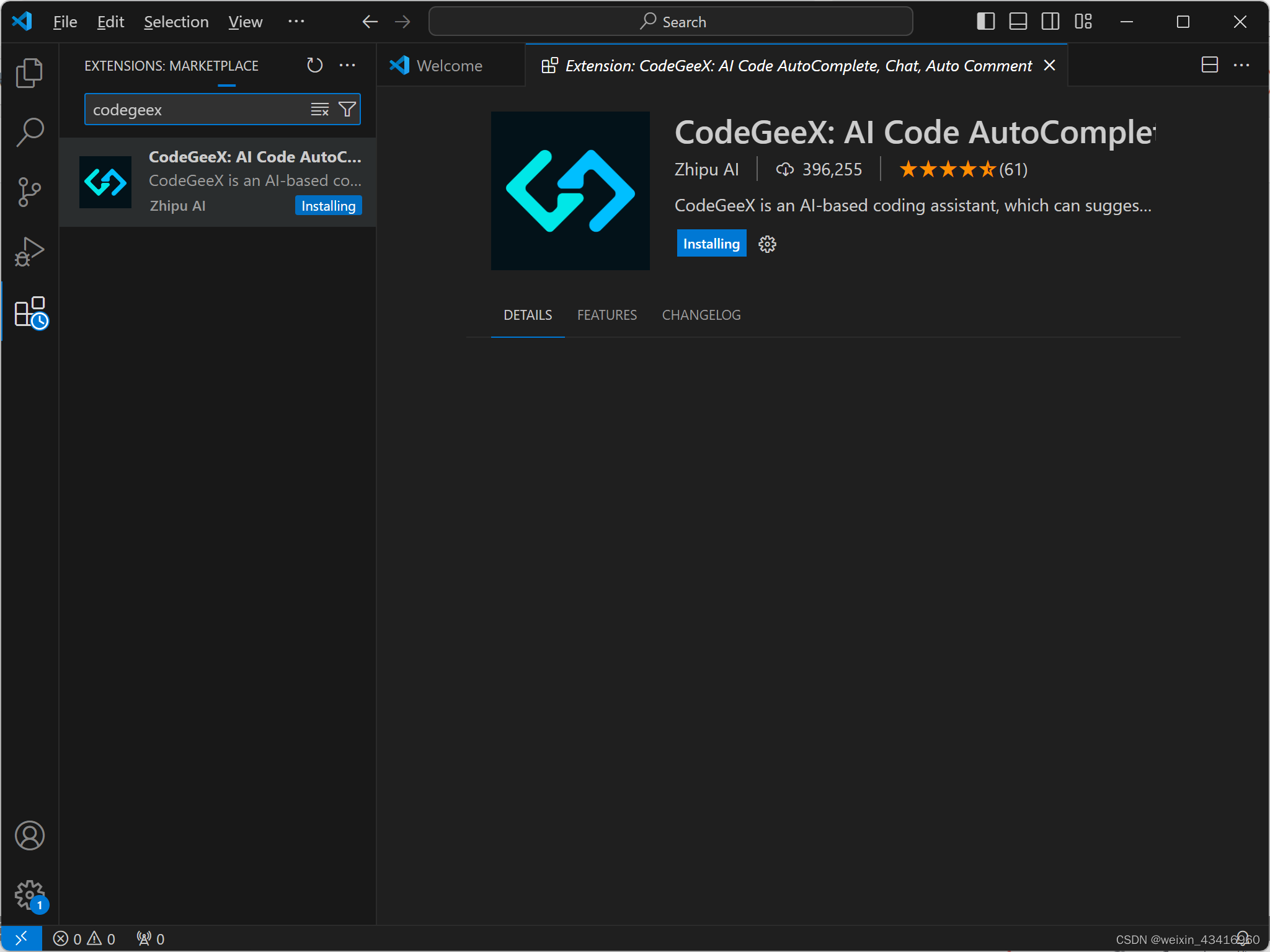Open the Explorer view in activity bar
Viewport: 1270px width, 952px height.
[x=29, y=73]
